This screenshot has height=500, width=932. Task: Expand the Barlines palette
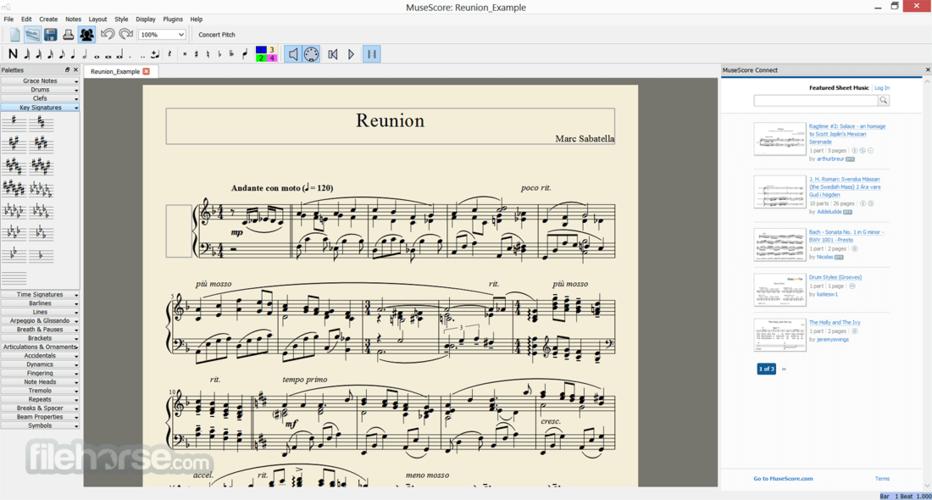(x=40, y=303)
